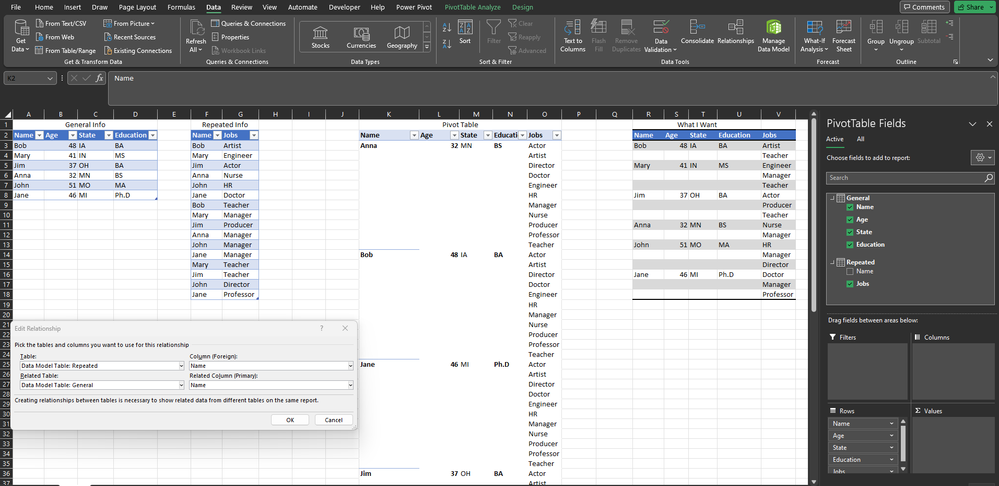Switch to the PivotTable Analyze tab
The width and height of the screenshot is (999, 486).
474,7
